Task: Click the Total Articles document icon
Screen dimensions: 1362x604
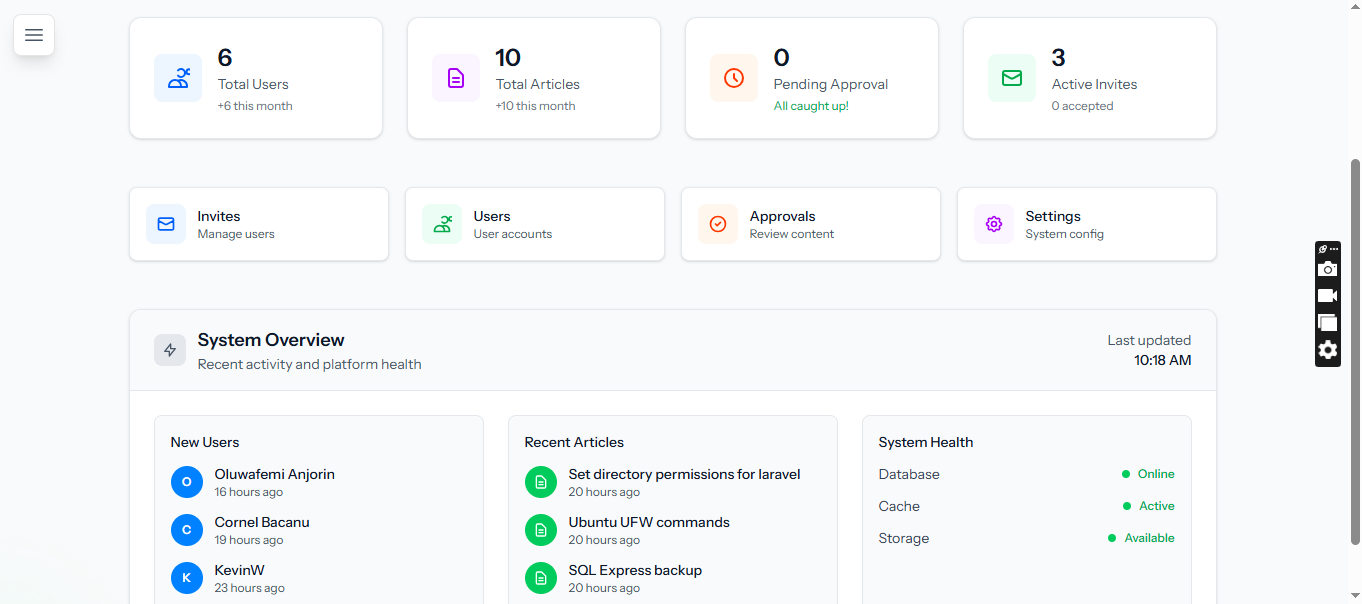Action: click(x=456, y=78)
